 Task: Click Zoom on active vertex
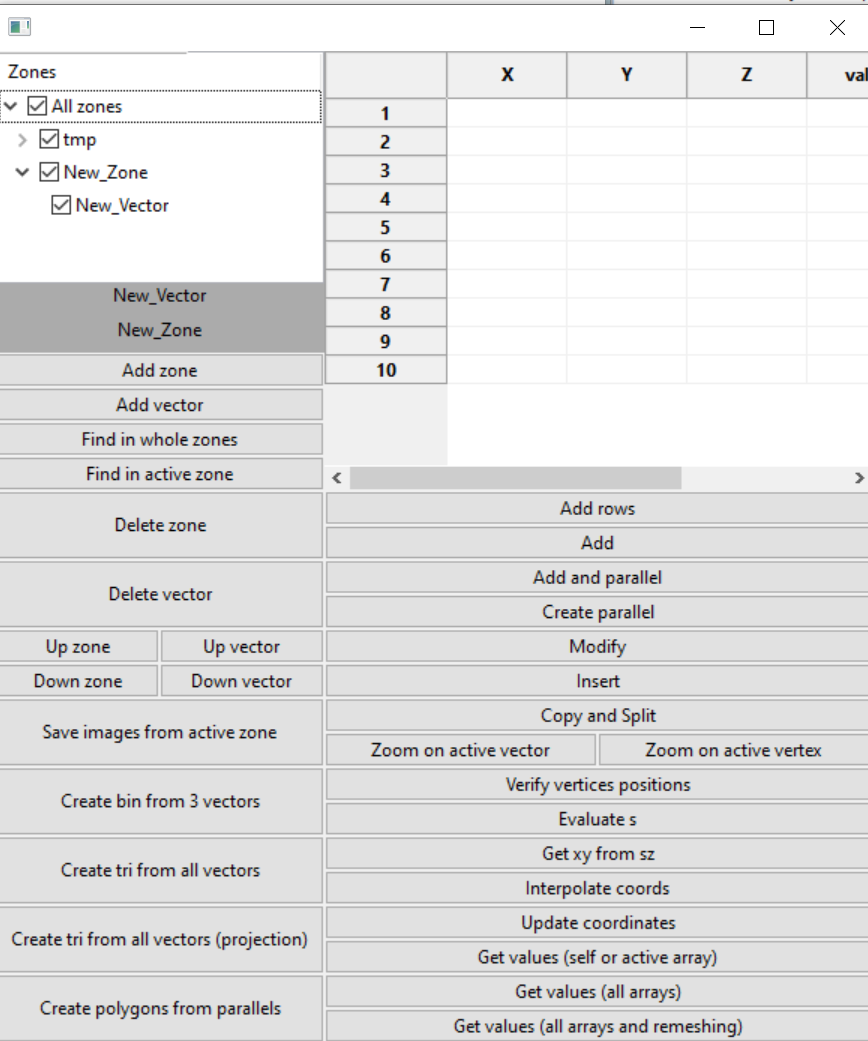pyautogui.click(x=733, y=750)
